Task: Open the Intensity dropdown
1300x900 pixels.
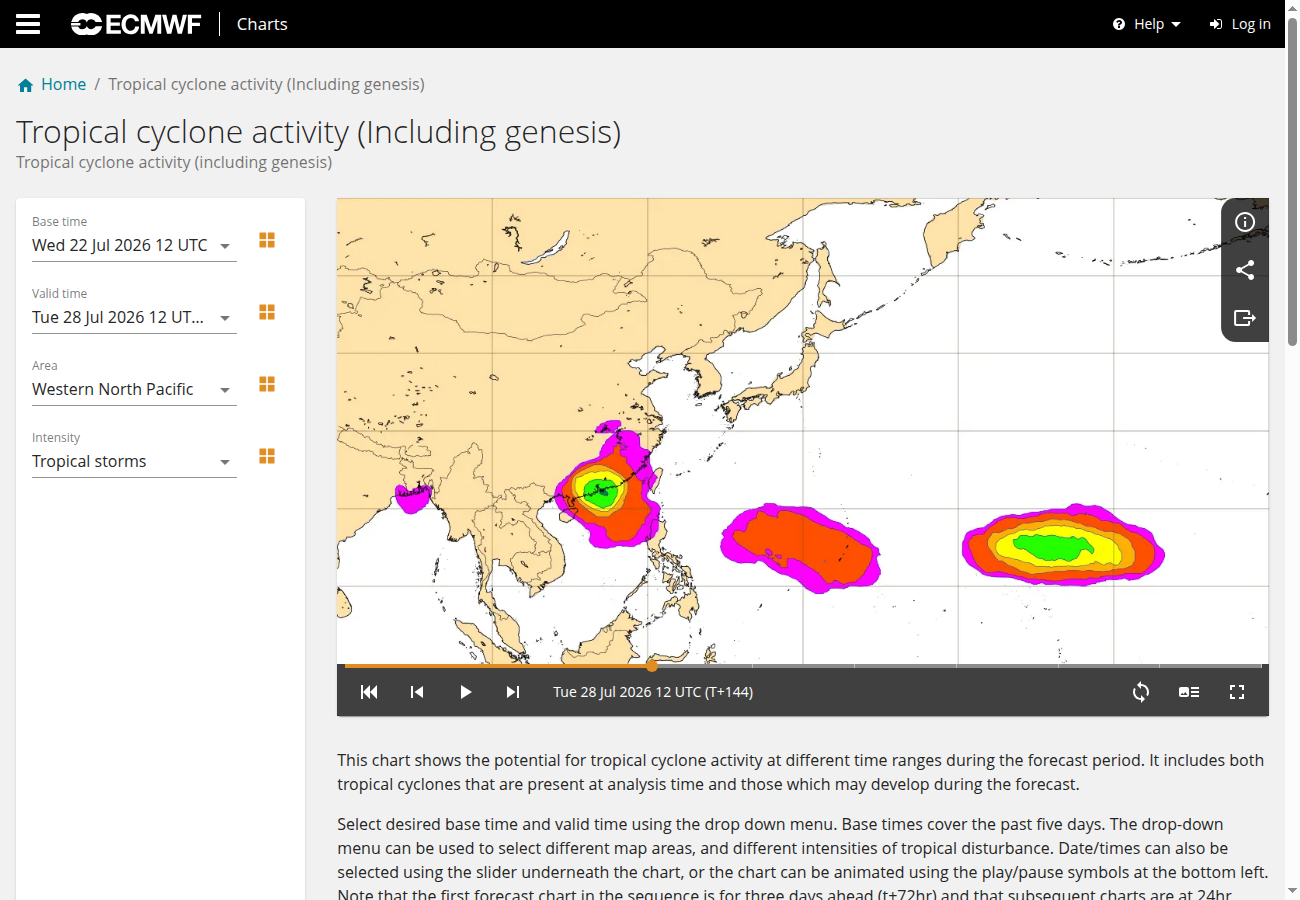Action: [x=134, y=461]
